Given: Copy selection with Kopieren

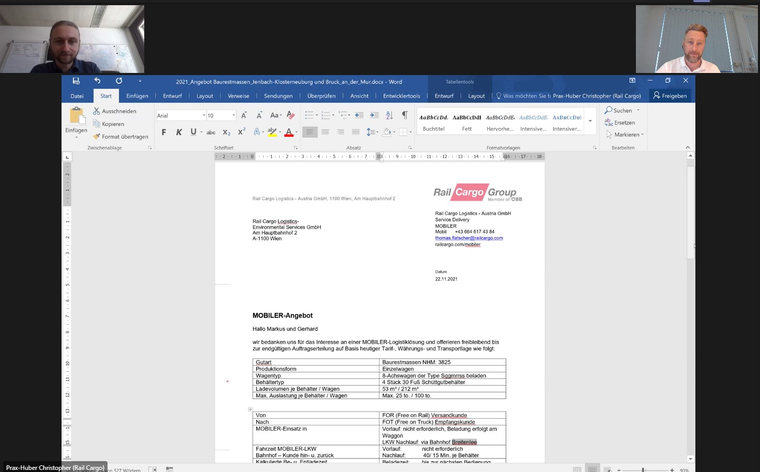Looking at the screenshot, I should pyautogui.click(x=109, y=124).
